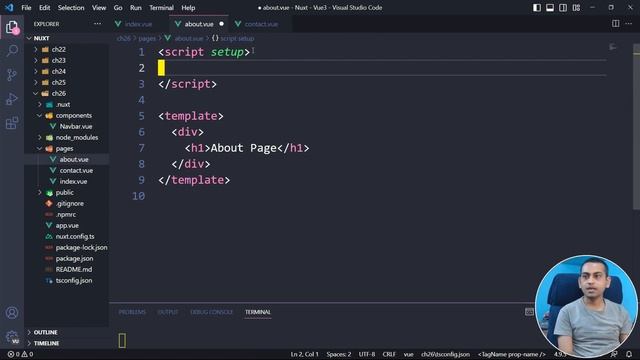Click Ln 2, Col 1 in status bar
This screenshot has height=360, width=640.
click(304, 354)
